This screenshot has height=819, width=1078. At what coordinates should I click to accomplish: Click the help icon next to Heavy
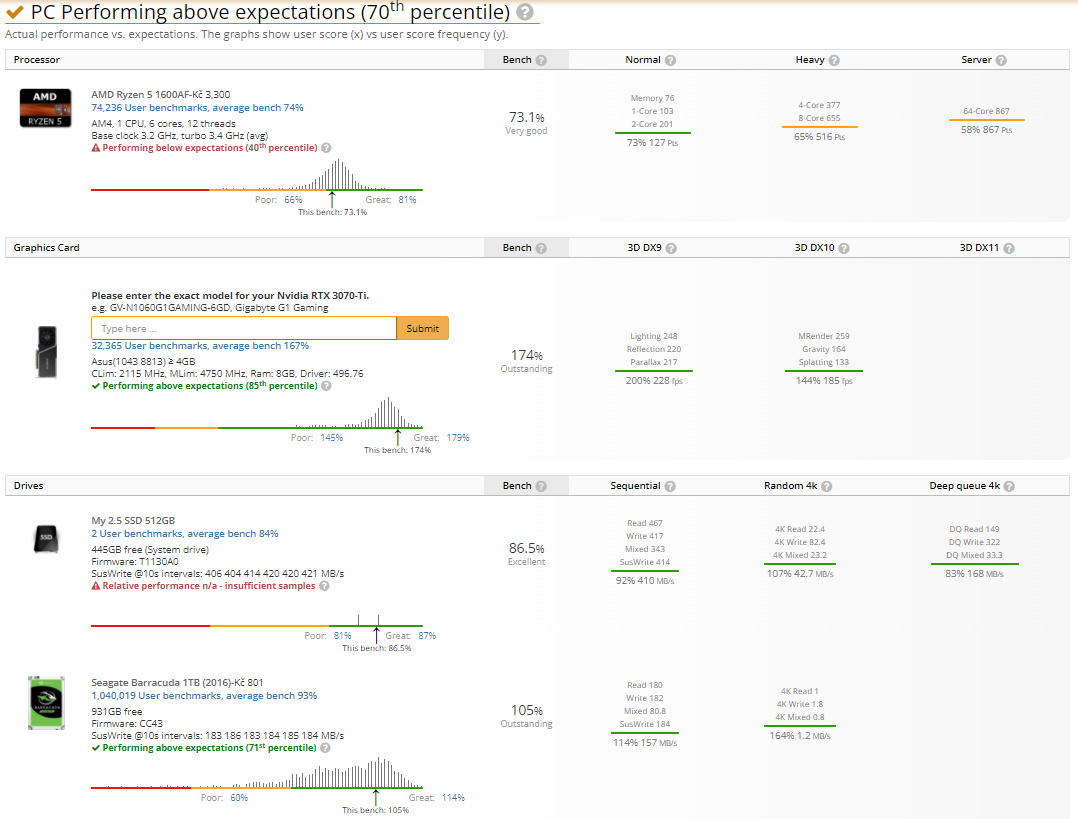tap(834, 61)
